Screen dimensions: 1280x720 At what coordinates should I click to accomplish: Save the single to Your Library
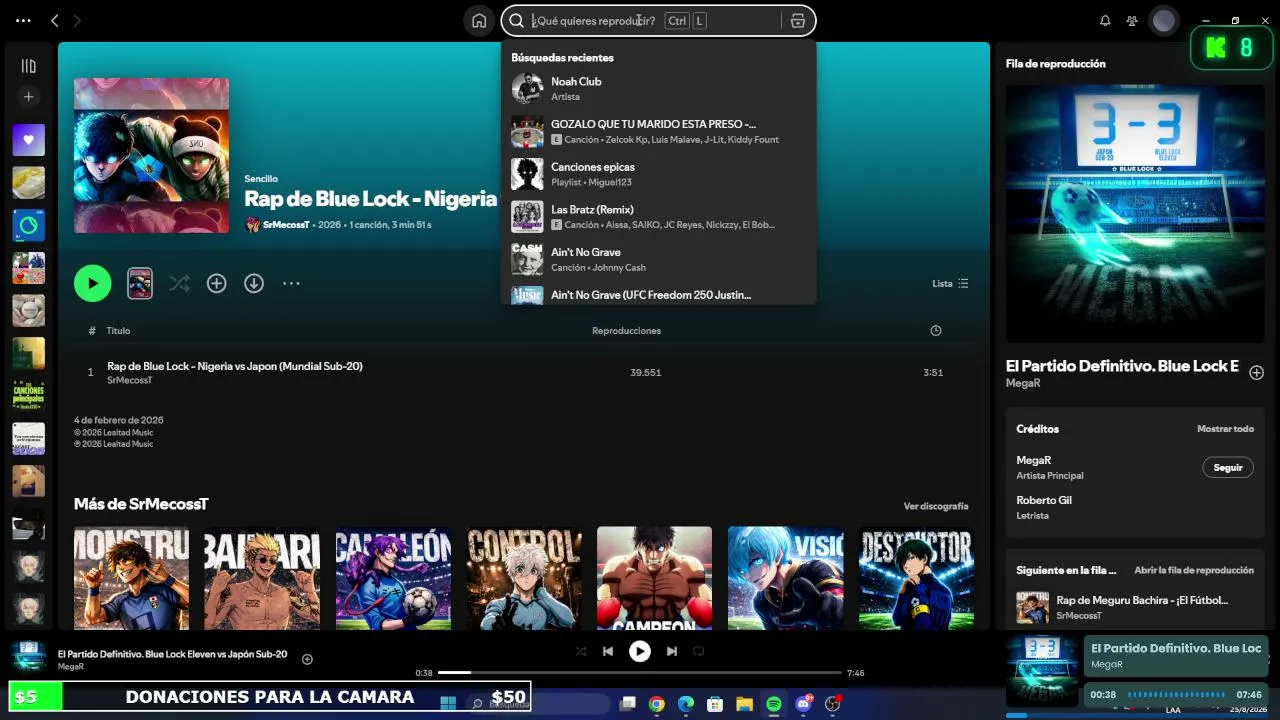[216, 283]
